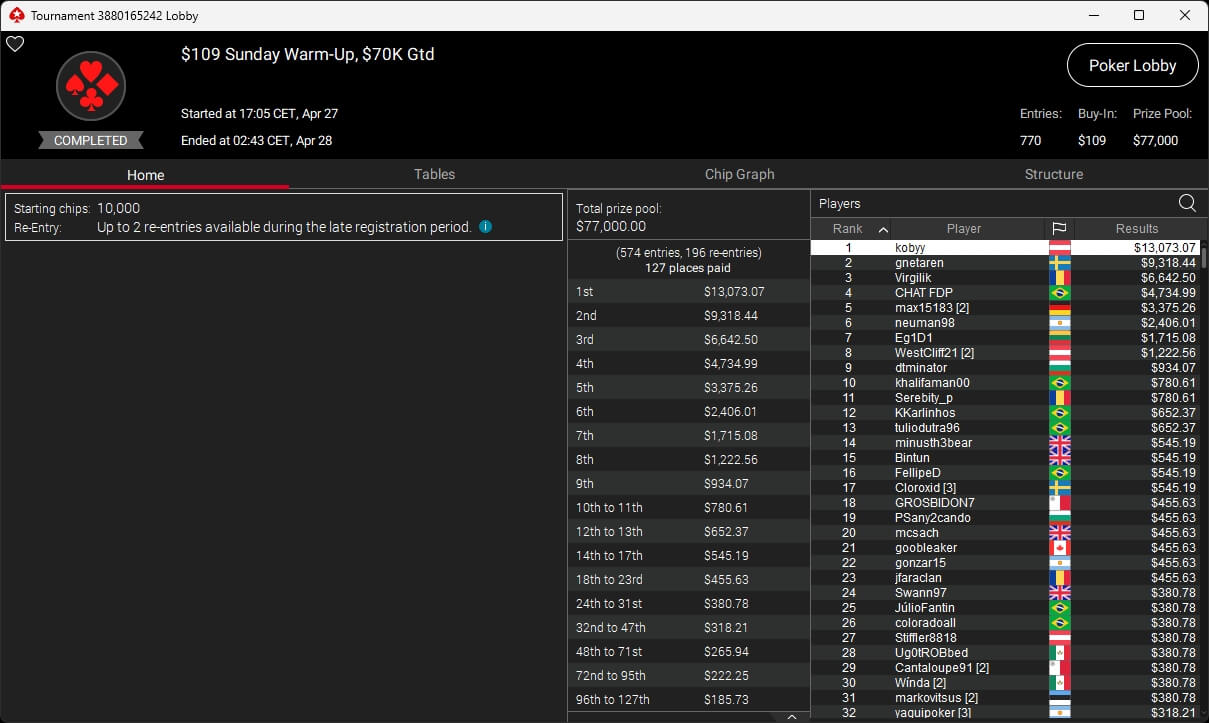Open the Poker Lobby
Screen dimensions: 1209x723
1132,65
